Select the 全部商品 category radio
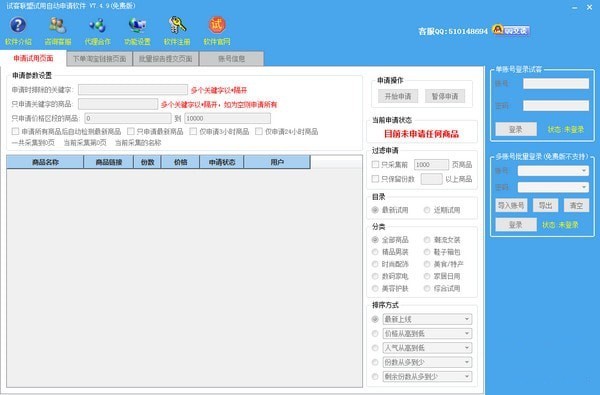Viewport: 600px width, 395px height. click(x=375, y=240)
